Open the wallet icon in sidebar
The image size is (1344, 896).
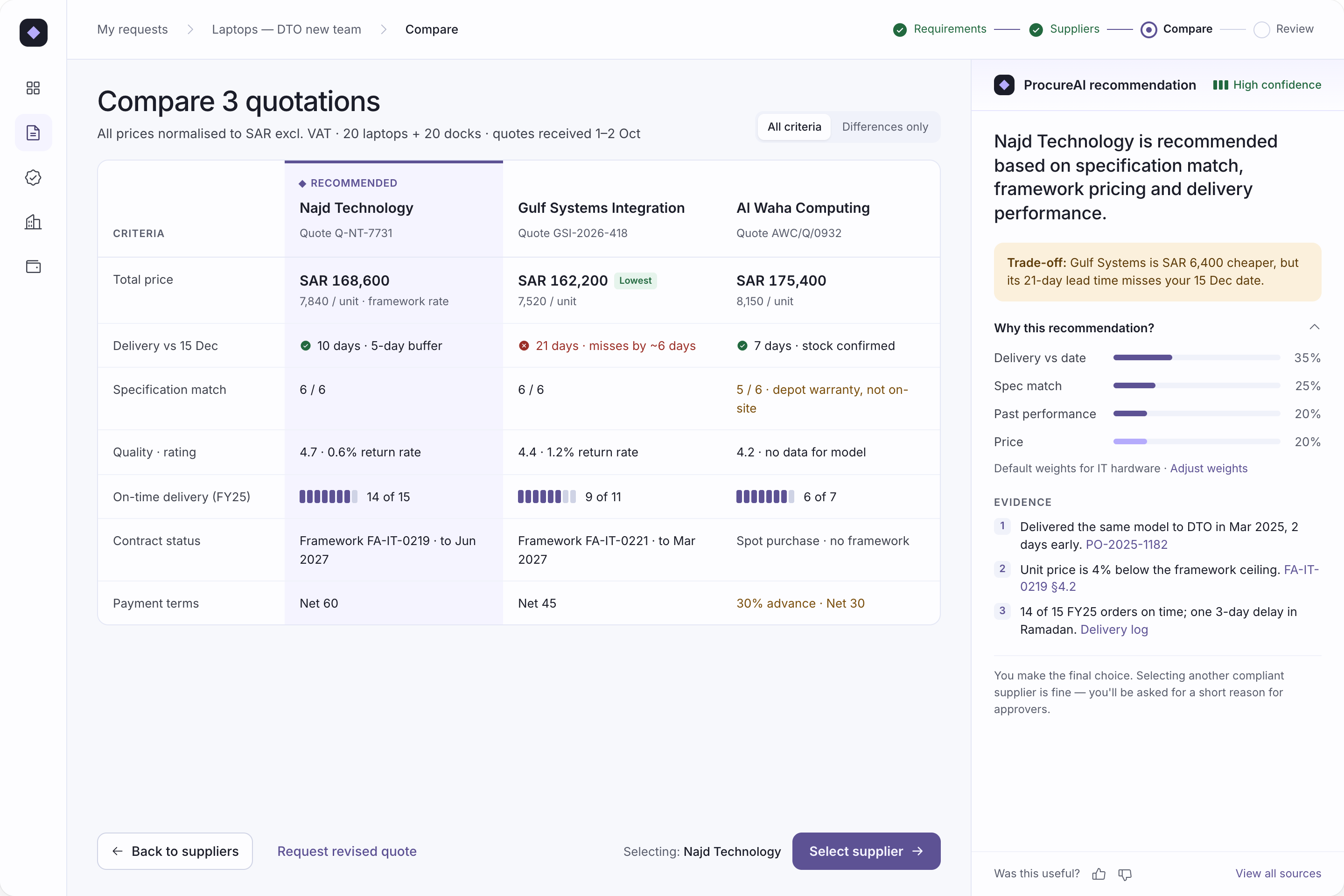click(x=33, y=267)
